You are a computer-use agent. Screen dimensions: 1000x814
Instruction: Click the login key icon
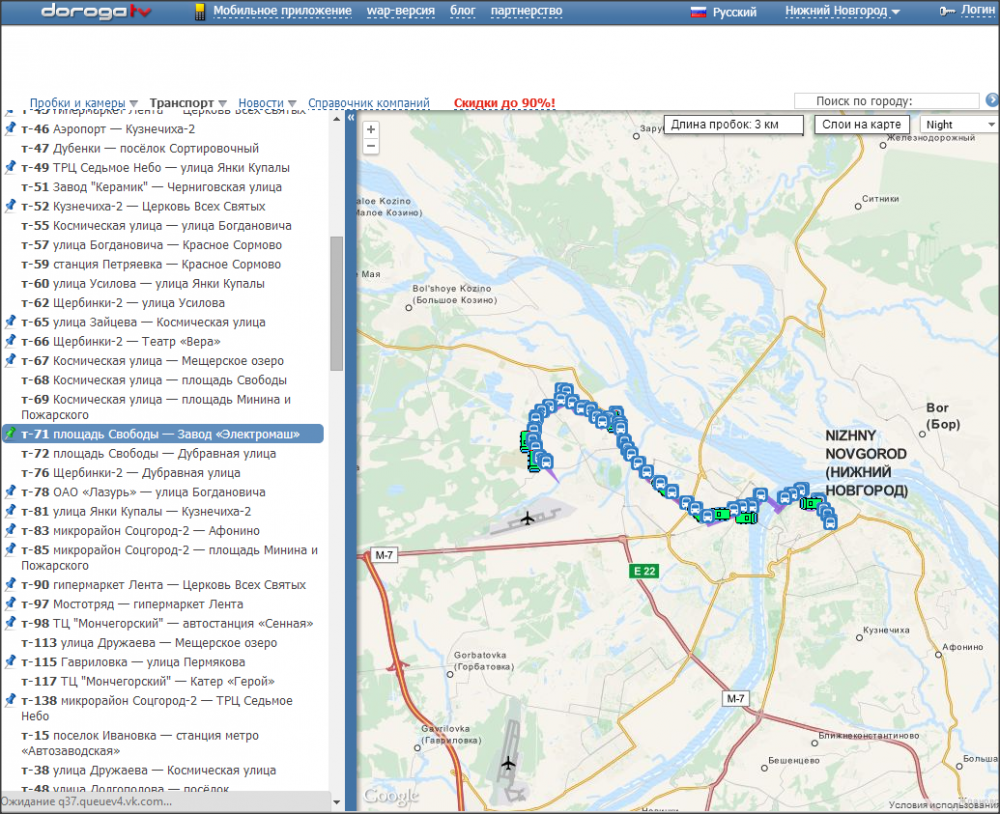(x=947, y=11)
